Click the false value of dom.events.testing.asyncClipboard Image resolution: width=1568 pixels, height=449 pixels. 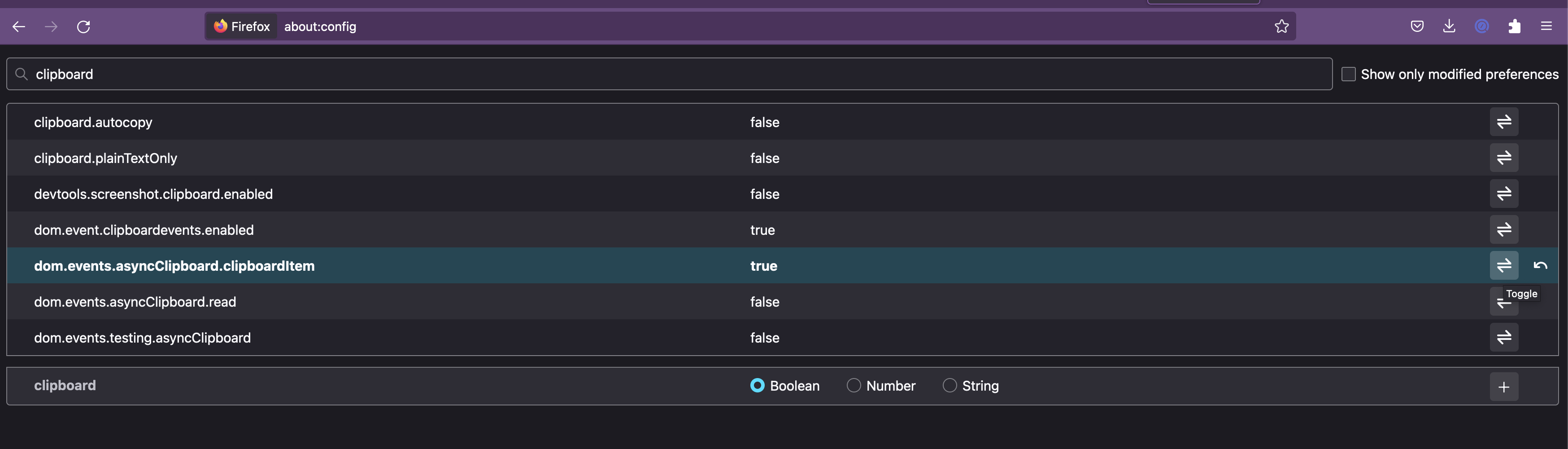(x=765, y=338)
